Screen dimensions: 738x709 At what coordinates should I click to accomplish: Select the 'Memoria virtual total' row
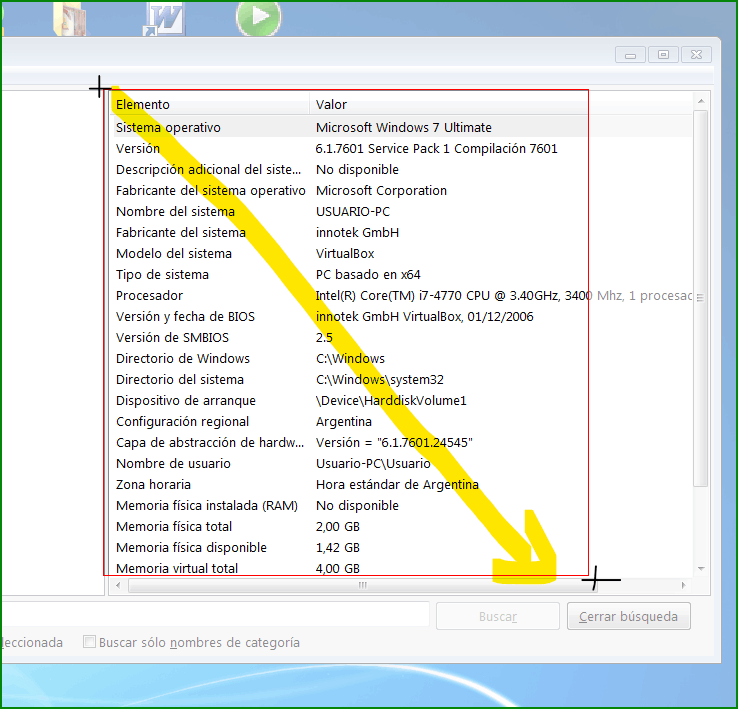[401, 568]
